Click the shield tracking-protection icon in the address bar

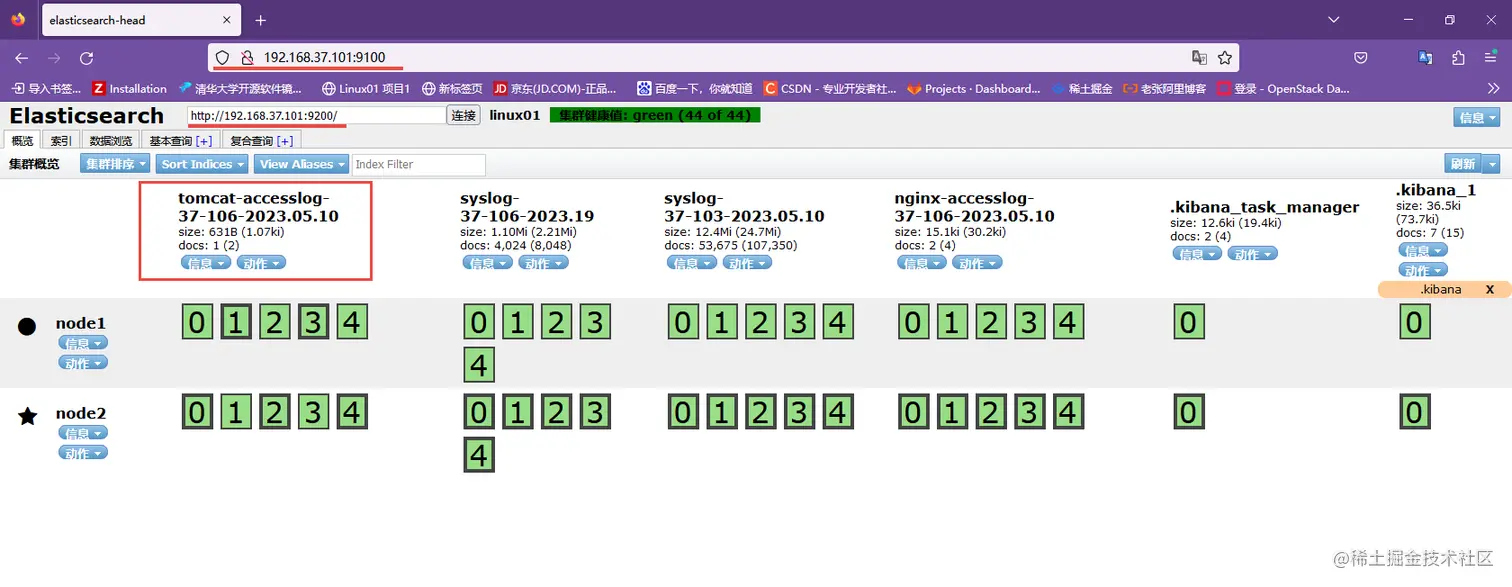click(x=223, y=58)
